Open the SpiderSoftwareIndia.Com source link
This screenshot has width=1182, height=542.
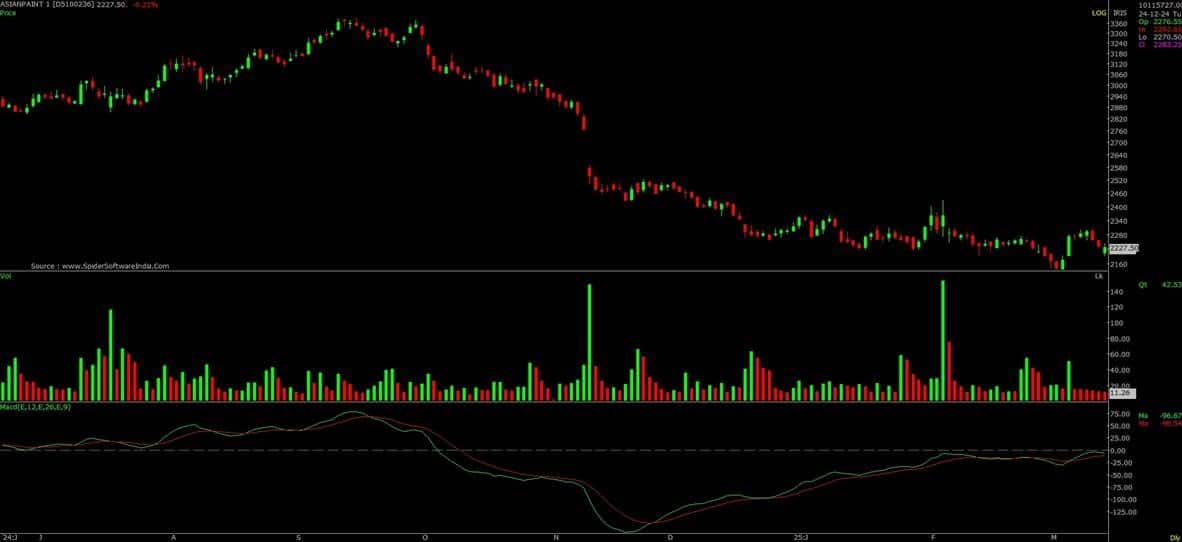(100, 266)
